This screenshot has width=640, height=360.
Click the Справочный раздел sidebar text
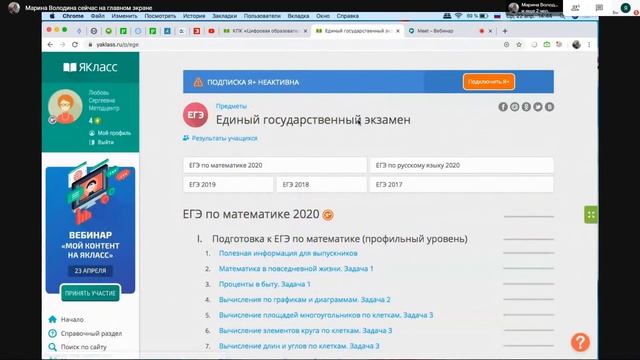[x=91, y=333]
